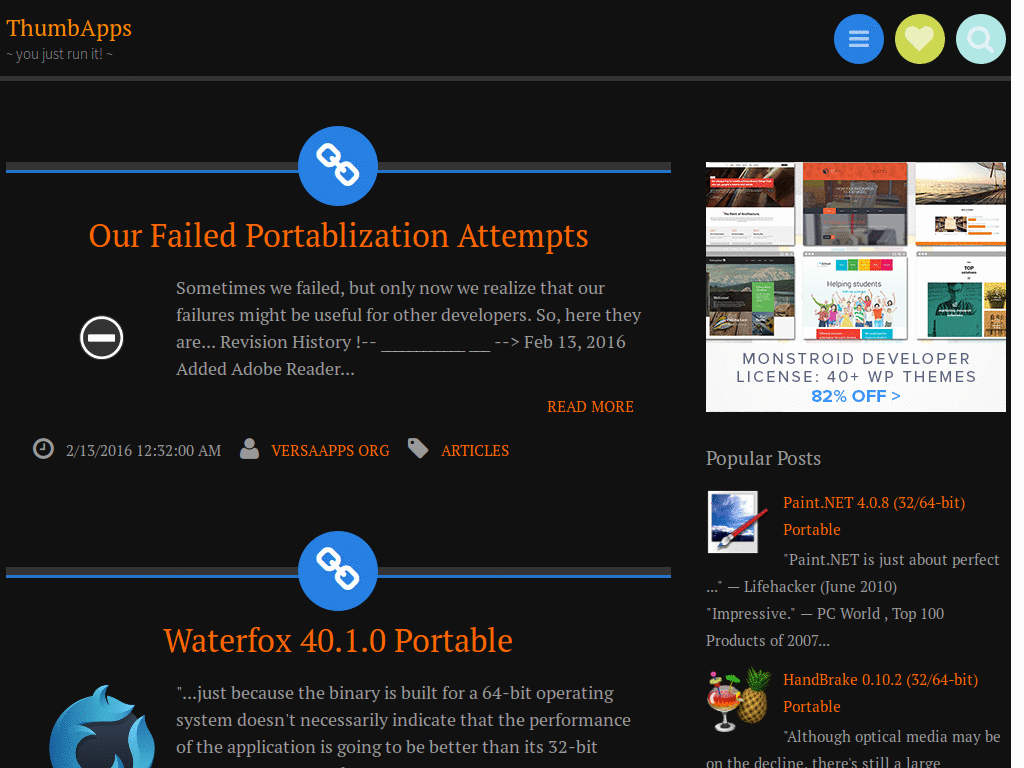Click the Paint.NET thumbnail image
1024x768 pixels.
(737, 522)
